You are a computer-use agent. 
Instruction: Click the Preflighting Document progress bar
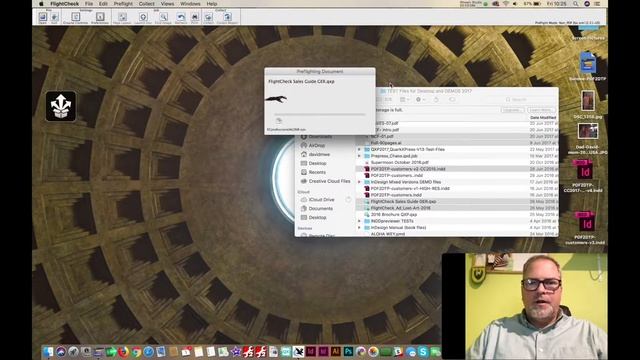click(320, 114)
